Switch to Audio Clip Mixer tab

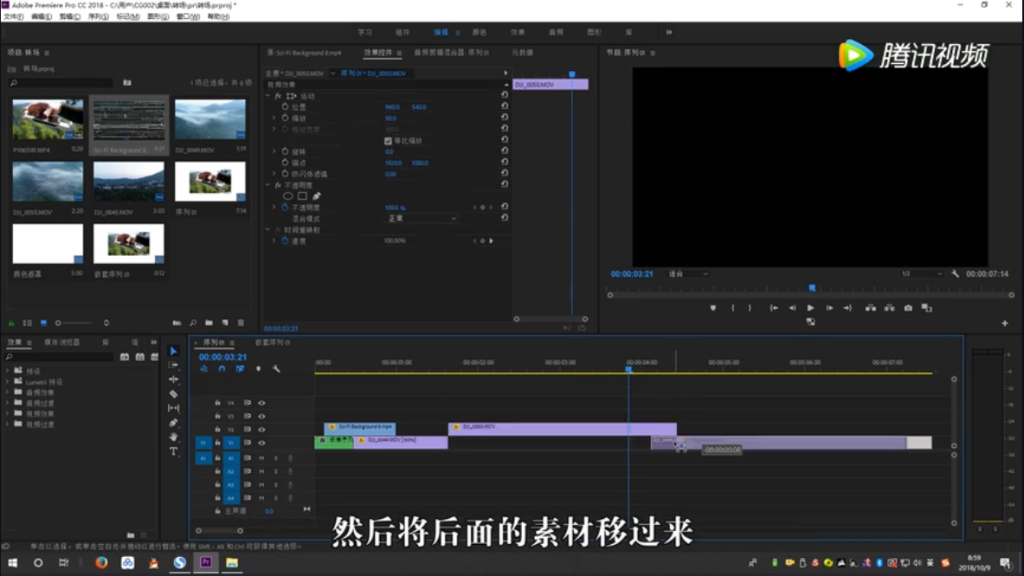point(451,52)
